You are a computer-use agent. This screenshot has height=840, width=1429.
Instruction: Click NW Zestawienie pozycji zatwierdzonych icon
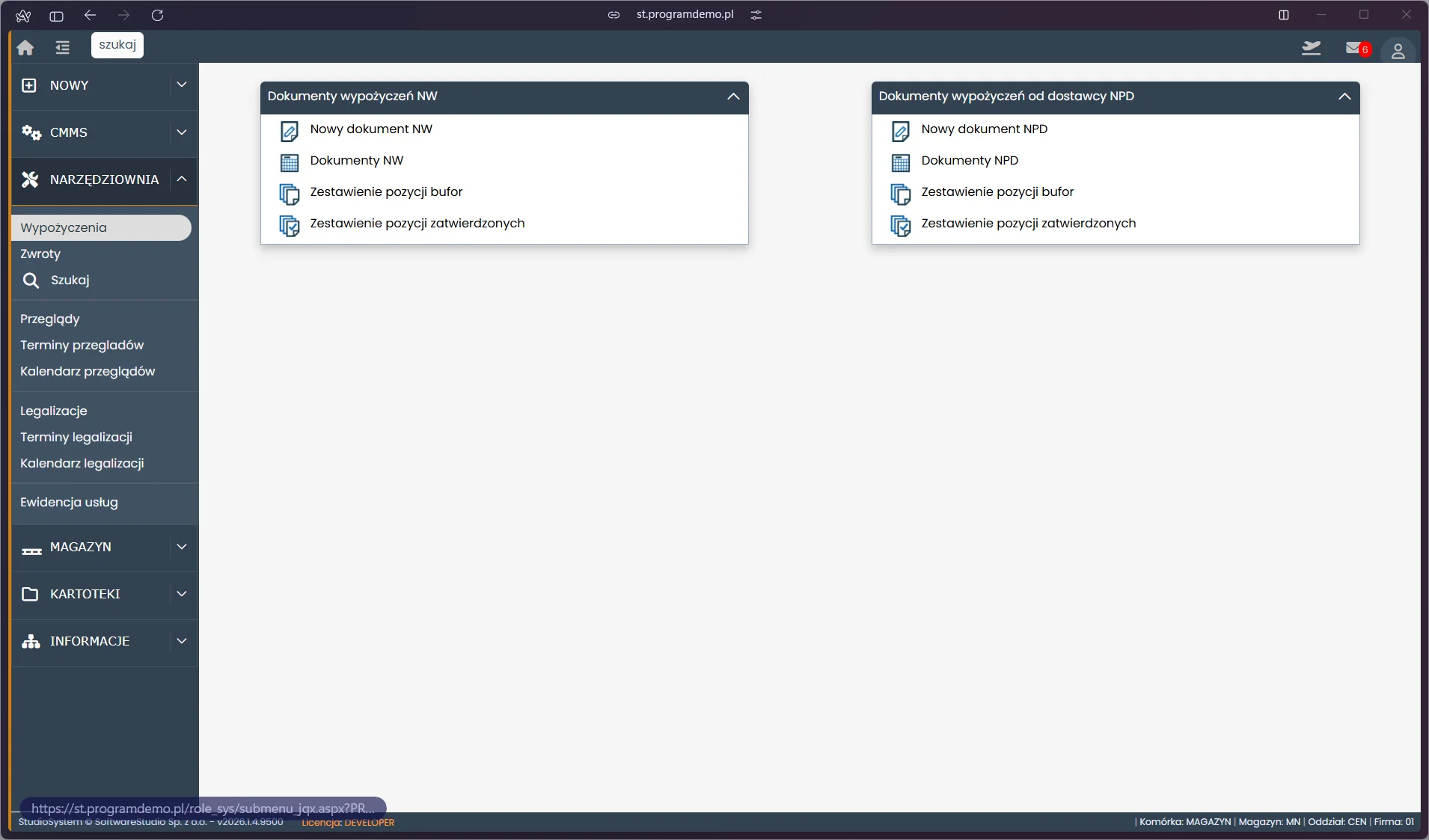click(290, 225)
